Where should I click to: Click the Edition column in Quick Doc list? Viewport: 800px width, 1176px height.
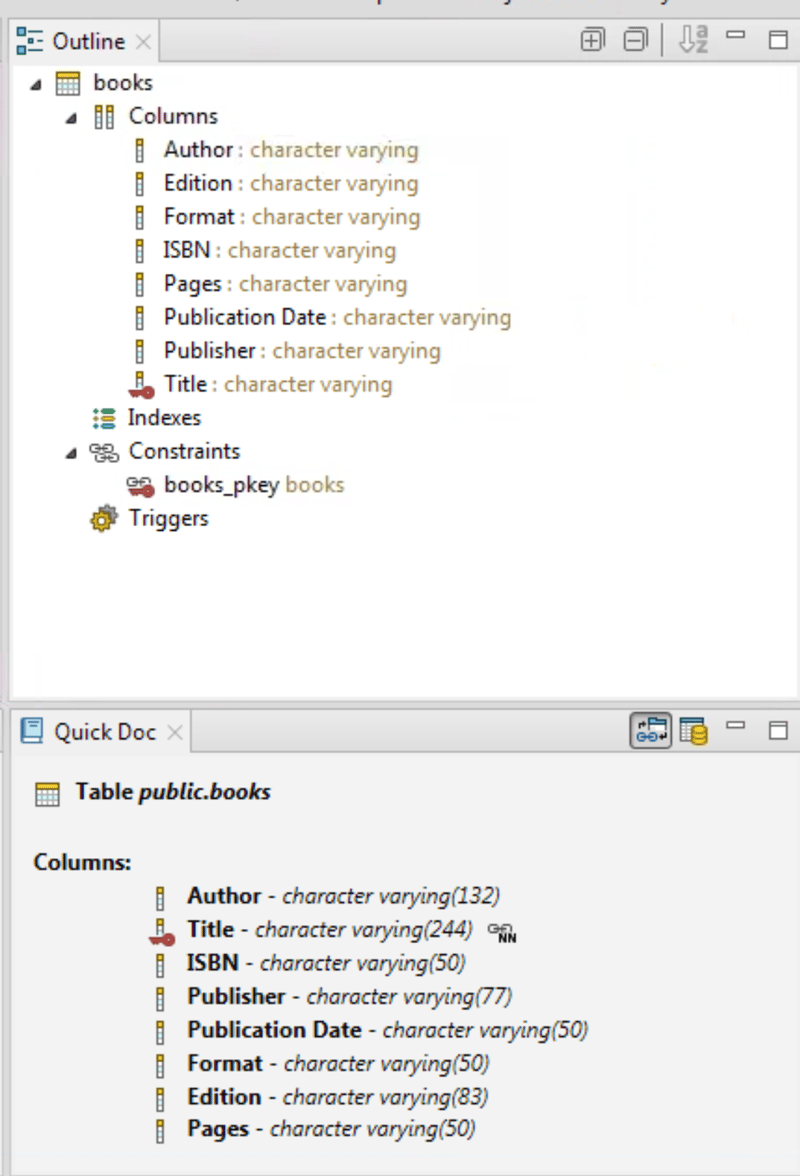[337, 1097]
